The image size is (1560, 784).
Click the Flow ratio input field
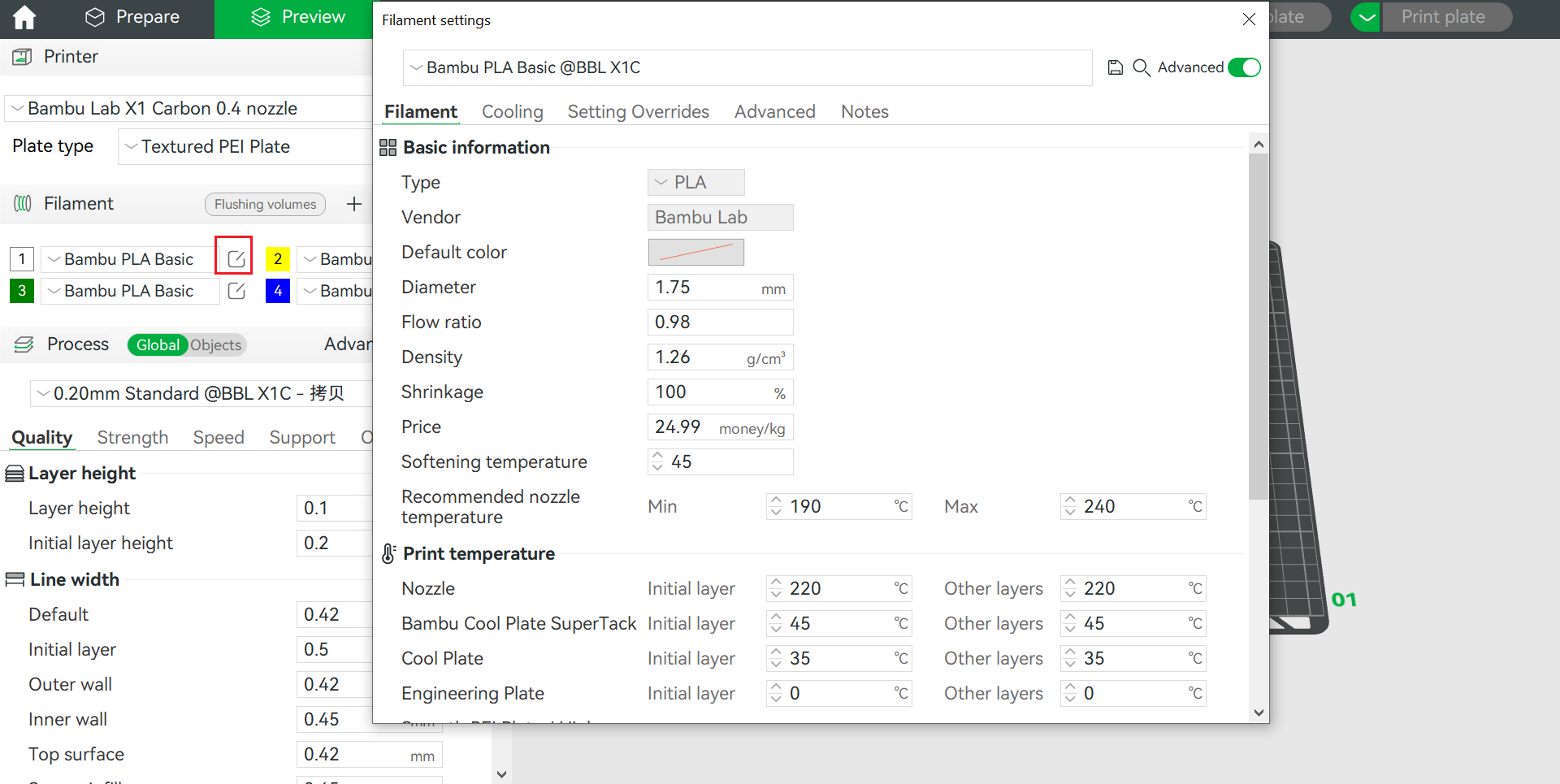point(720,323)
